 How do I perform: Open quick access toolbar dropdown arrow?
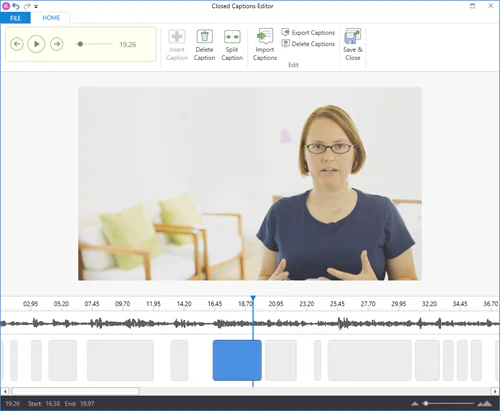[x=36, y=6]
